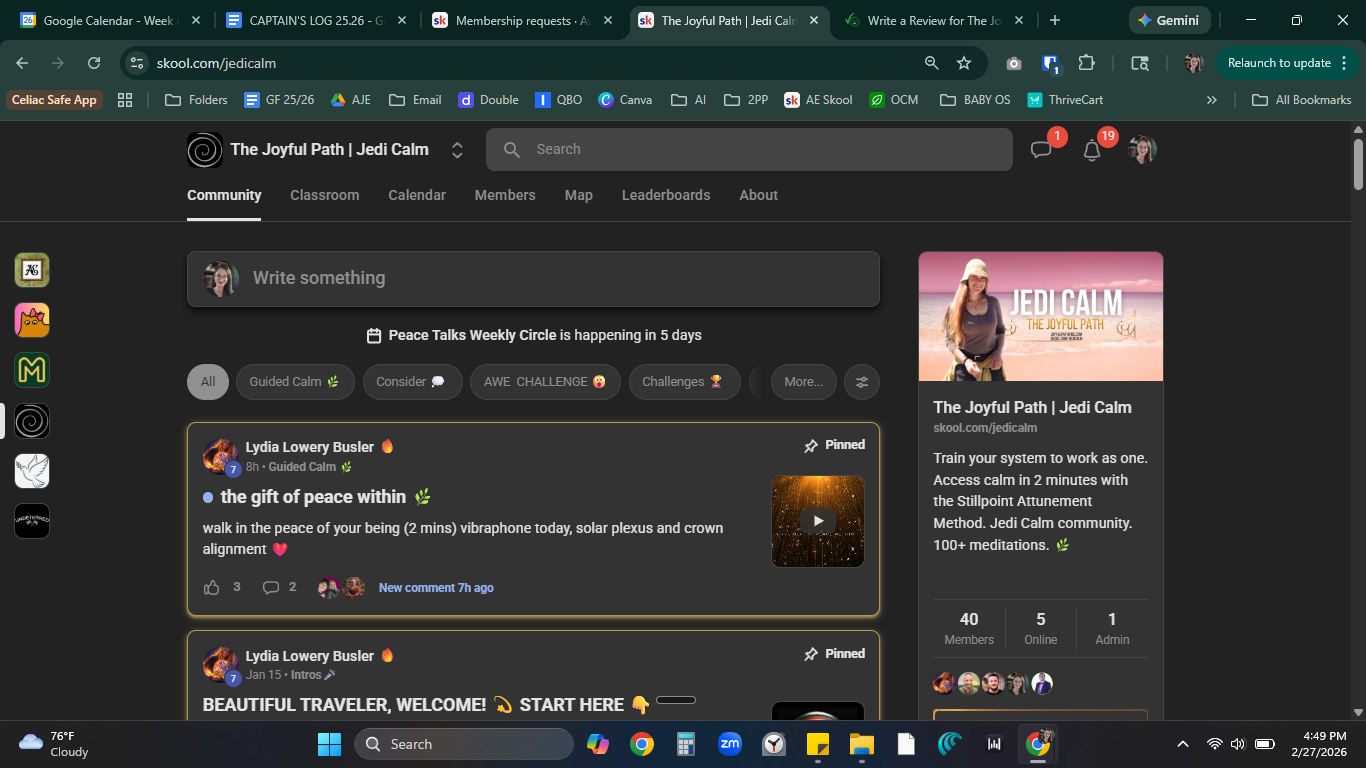Click the Peace Talks Weekly Circle link
This screenshot has height=768, width=1366.
point(472,335)
